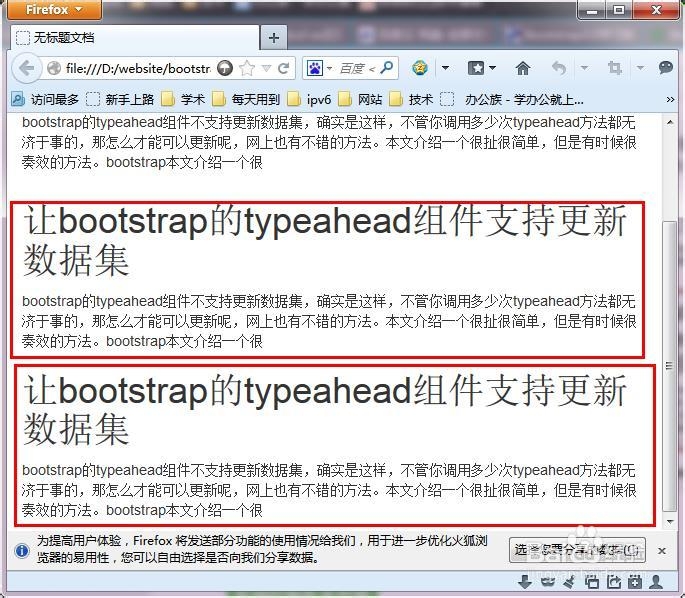This screenshot has width=685, height=598.
Task: Click the magnifier search button
Action: point(387,68)
